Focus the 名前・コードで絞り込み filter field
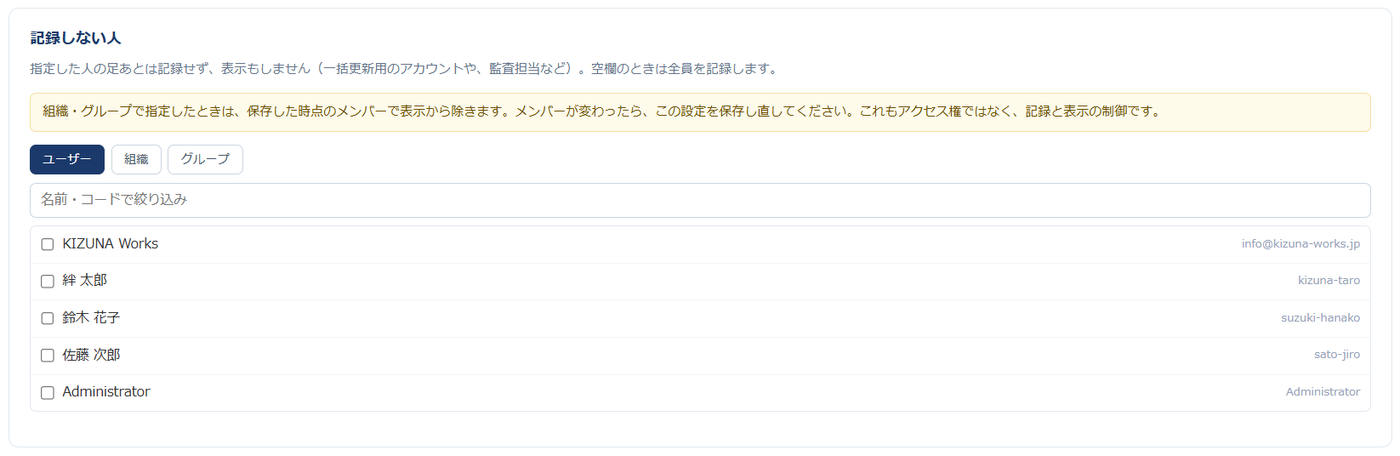 [700, 200]
